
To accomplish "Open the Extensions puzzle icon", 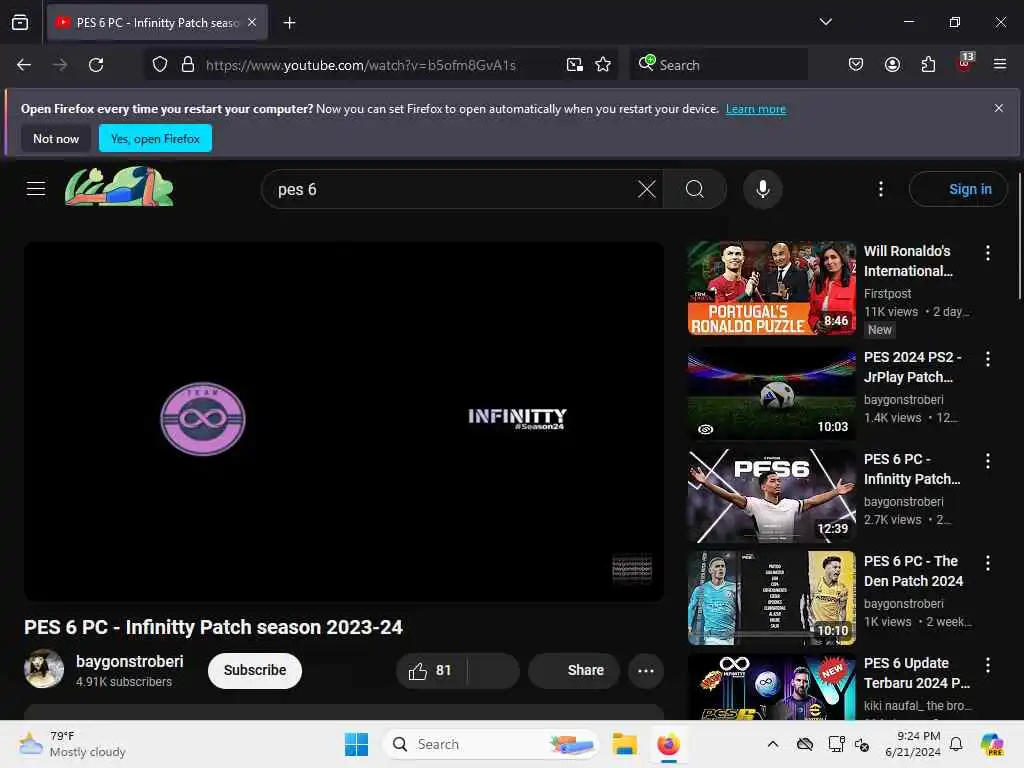I will (x=928, y=64).
